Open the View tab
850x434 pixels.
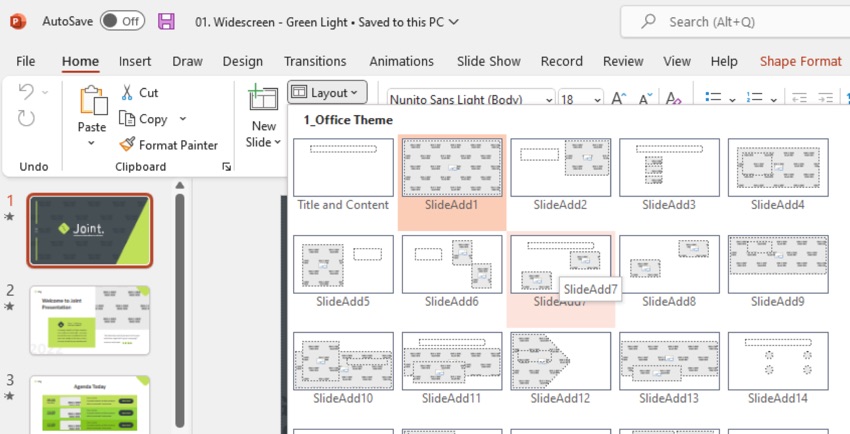click(x=677, y=61)
